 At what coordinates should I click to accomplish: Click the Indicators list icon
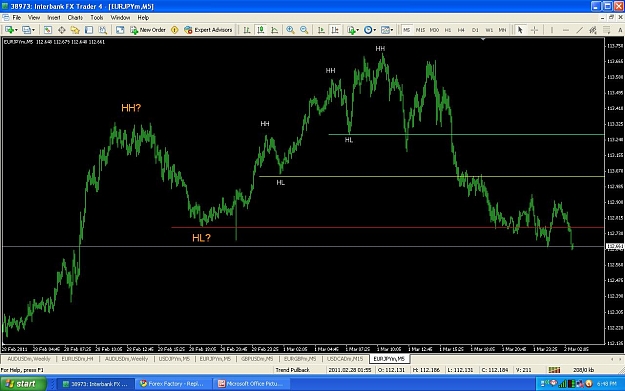(x=351, y=30)
